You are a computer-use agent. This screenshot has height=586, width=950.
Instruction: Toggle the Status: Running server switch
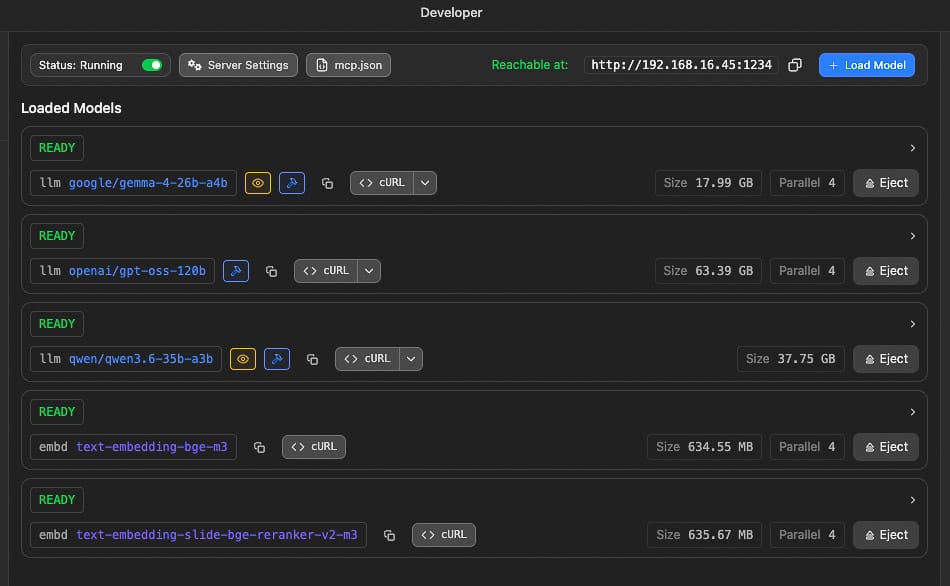[151, 65]
